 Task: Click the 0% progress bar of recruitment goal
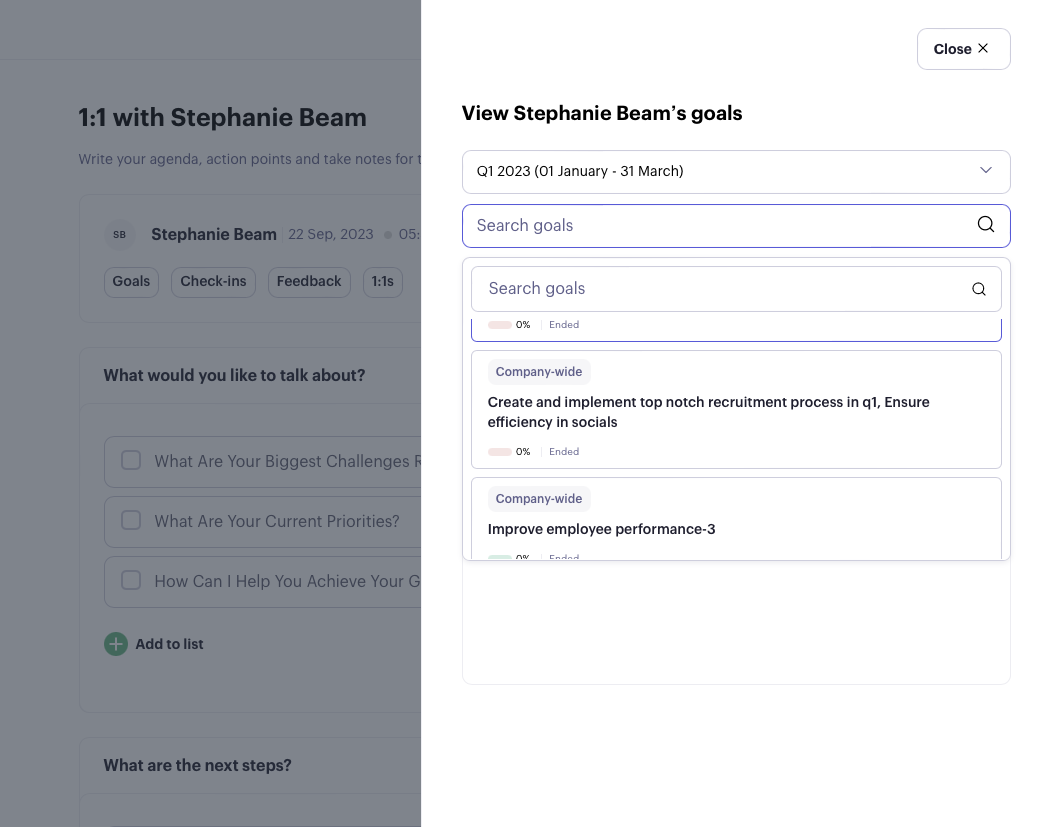coord(500,452)
